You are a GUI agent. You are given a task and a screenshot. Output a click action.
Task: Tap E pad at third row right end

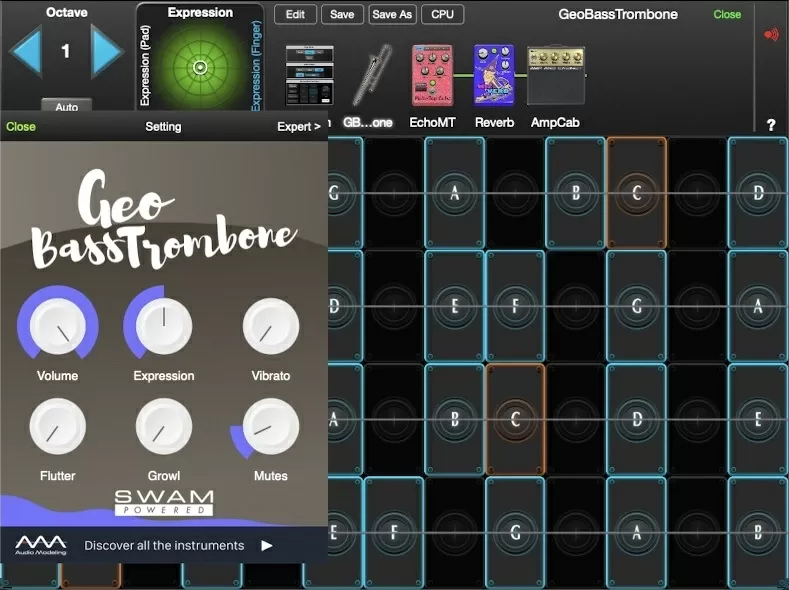pos(758,419)
